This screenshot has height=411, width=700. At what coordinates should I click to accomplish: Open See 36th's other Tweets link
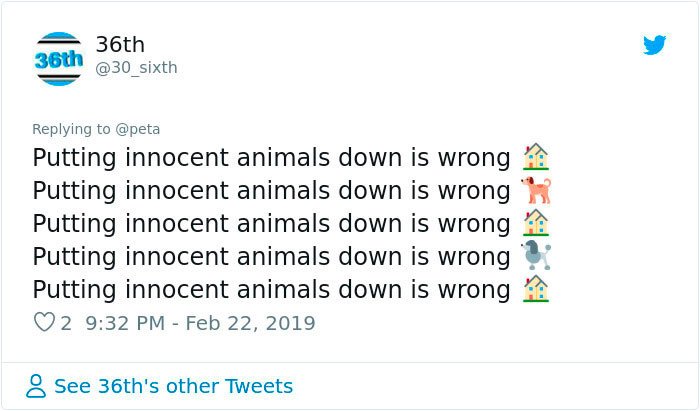click(173, 386)
